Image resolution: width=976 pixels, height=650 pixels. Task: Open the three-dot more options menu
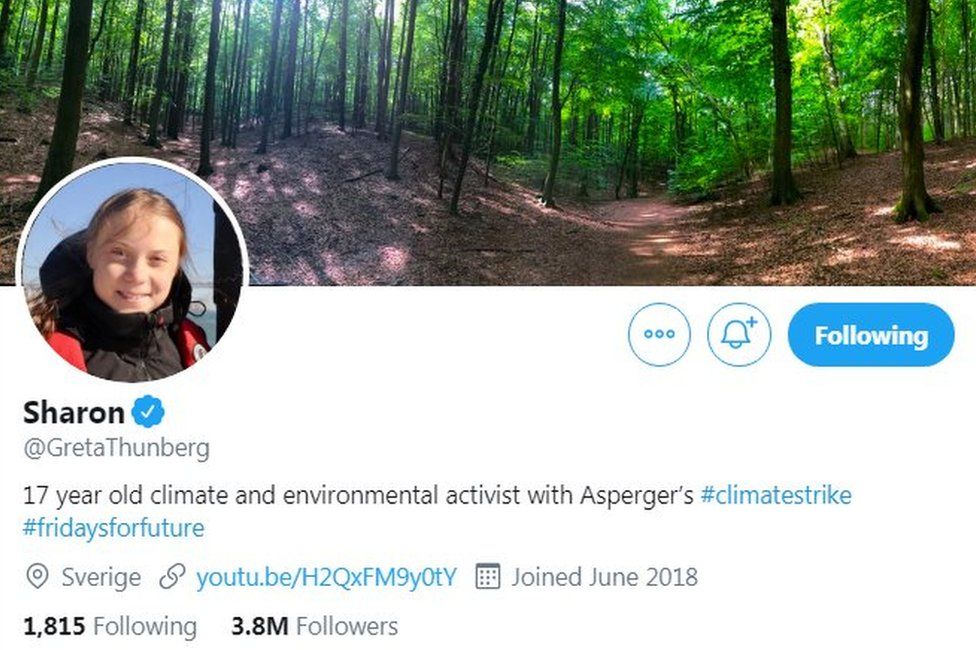click(659, 335)
